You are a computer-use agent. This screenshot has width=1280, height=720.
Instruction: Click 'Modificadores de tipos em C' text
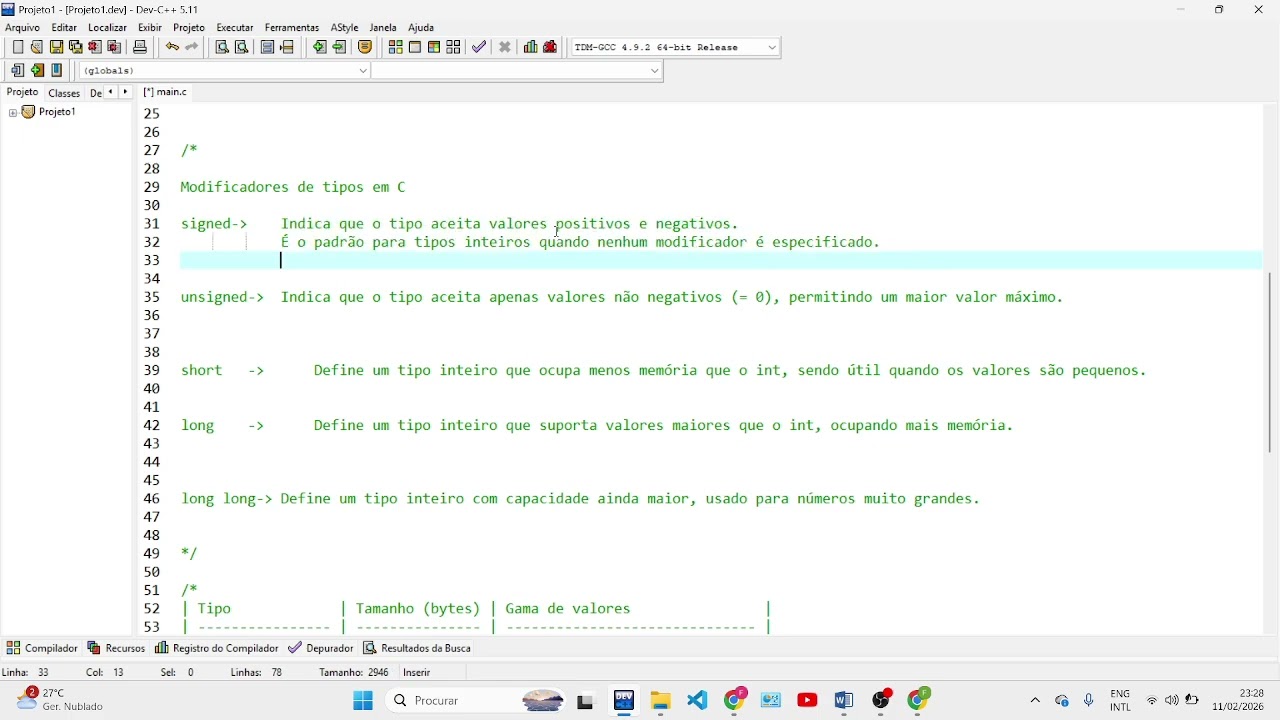tap(293, 187)
